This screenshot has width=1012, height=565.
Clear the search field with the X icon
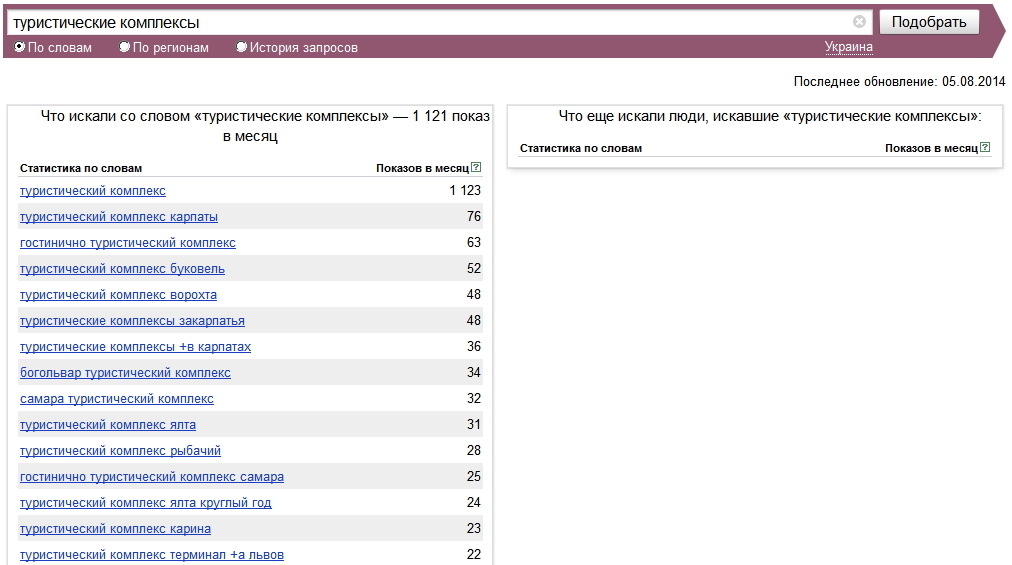(x=859, y=22)
